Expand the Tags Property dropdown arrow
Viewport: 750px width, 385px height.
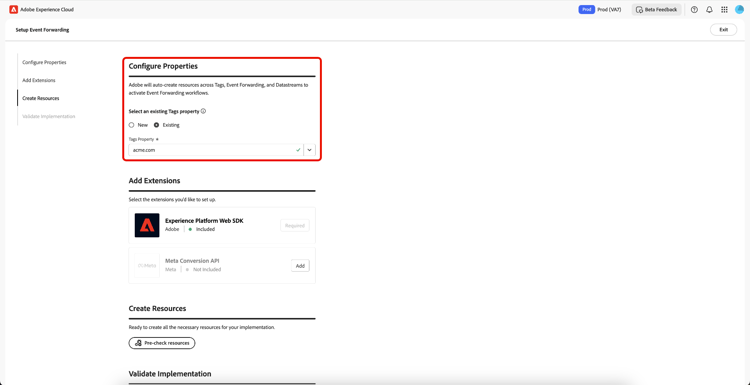coord(309,150)
